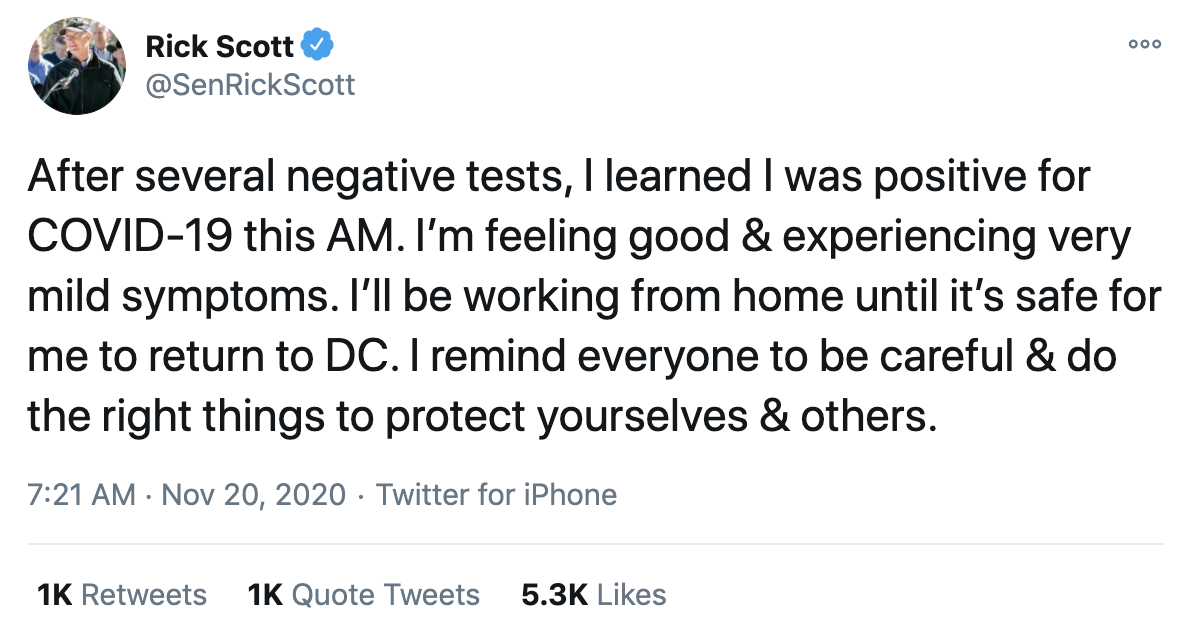
Task: Open the Rick Scott display name link
Action: [x=220, y=46]
